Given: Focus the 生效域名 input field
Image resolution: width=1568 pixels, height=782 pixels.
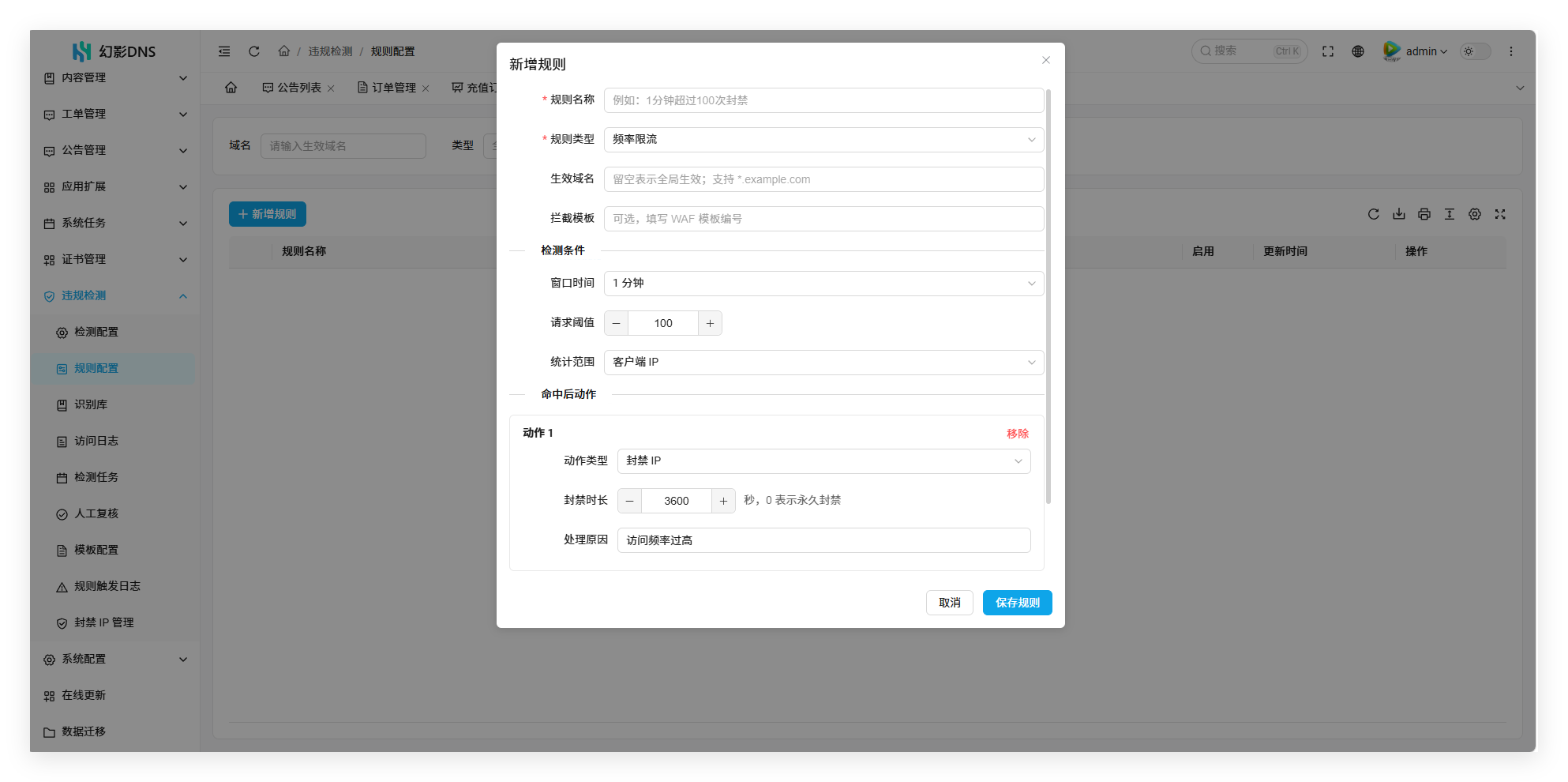Looking at the screenshot, I should [823, 179].
